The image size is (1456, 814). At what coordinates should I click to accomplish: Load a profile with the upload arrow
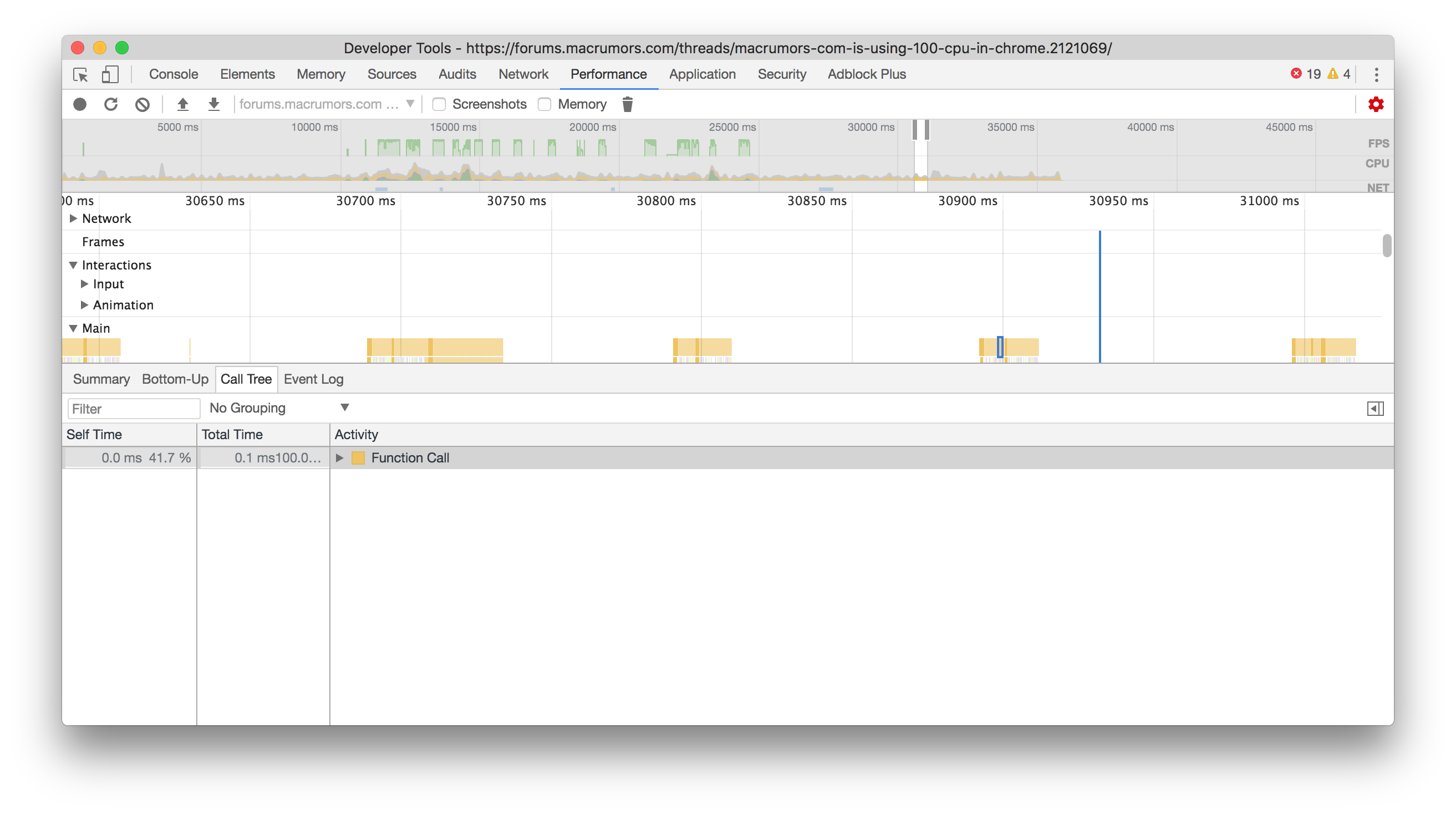click(182, 104)
